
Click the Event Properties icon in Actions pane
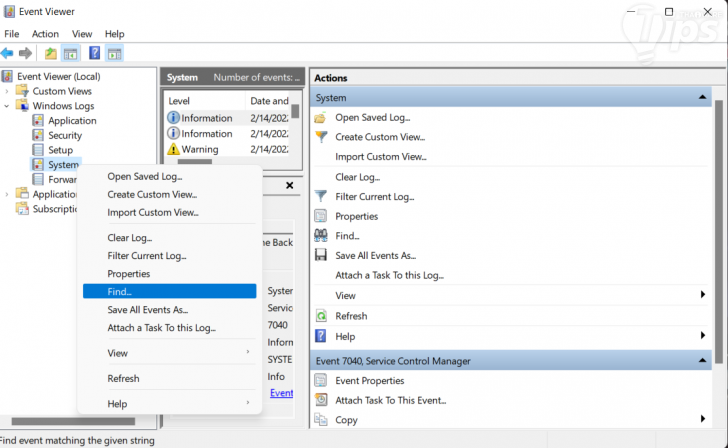point(320,380)
